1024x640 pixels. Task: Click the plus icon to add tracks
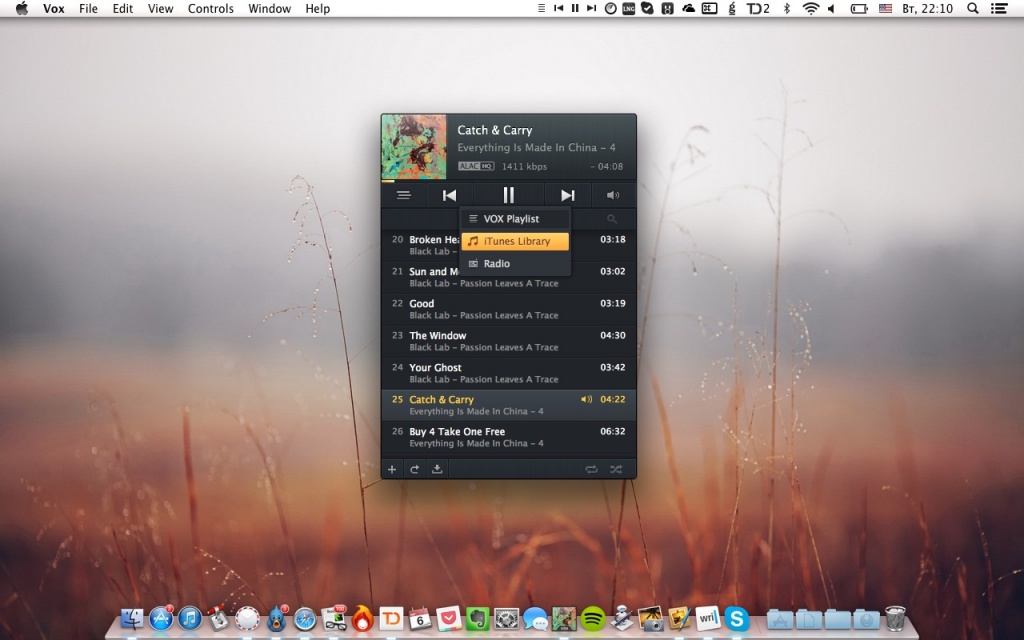(x=392, y=469)
